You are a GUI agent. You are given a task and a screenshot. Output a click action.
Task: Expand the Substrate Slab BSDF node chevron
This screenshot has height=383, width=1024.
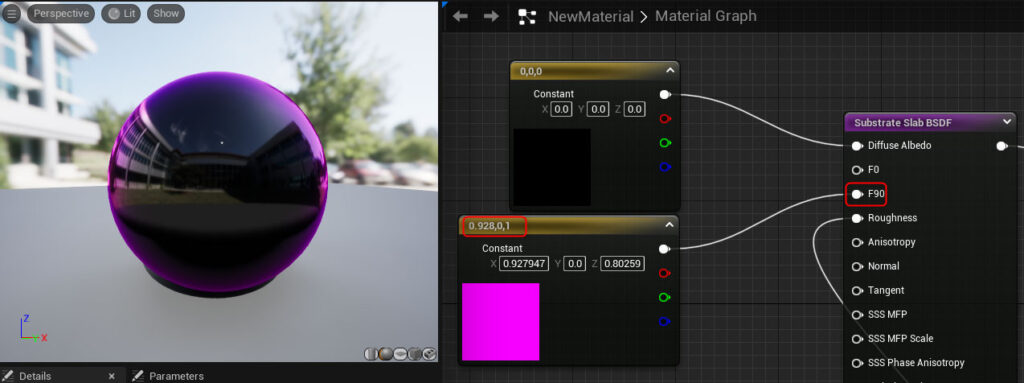1007,122
